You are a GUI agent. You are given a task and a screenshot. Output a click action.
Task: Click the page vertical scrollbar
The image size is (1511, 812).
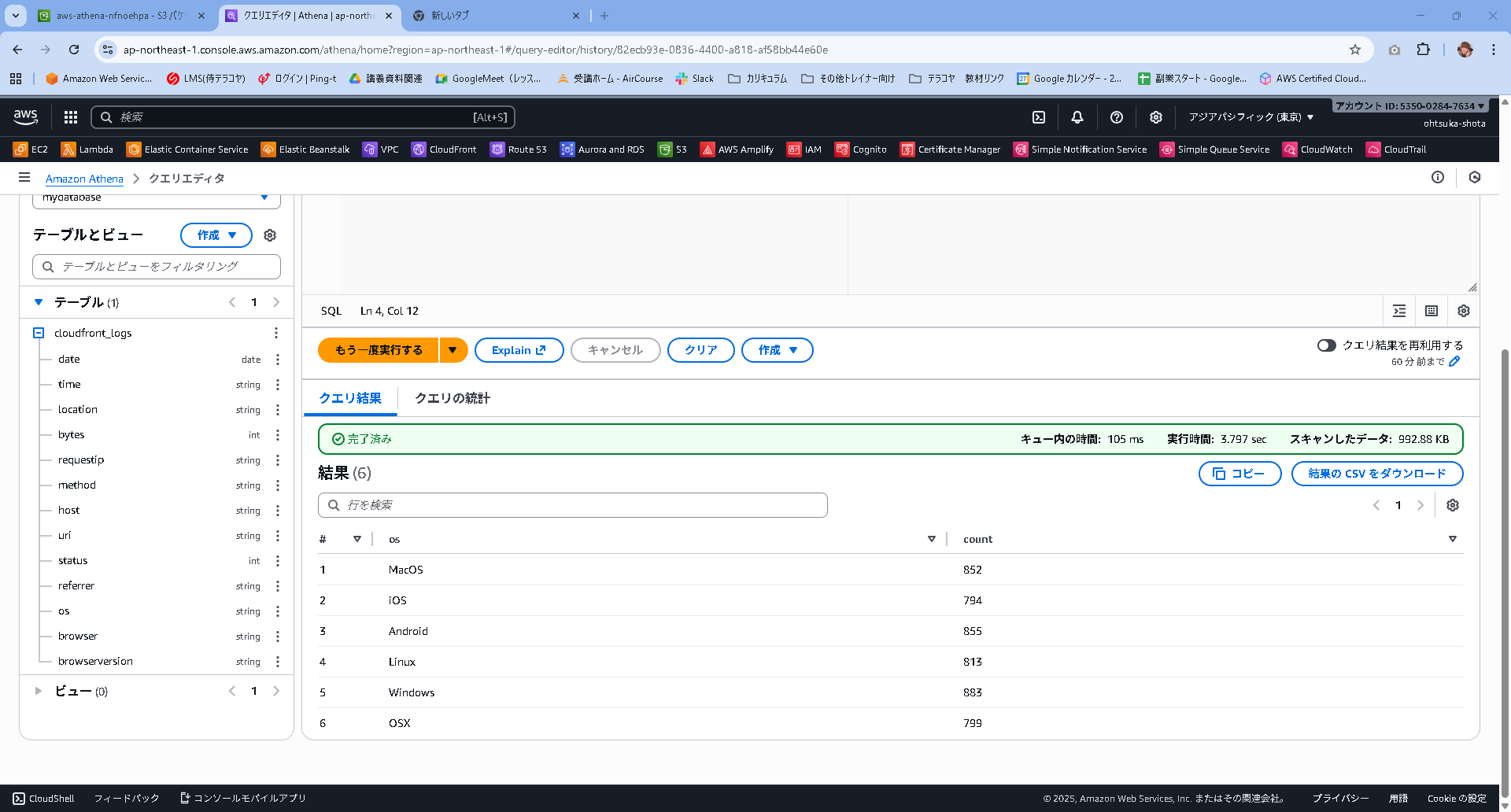(x=1505, y=572)
